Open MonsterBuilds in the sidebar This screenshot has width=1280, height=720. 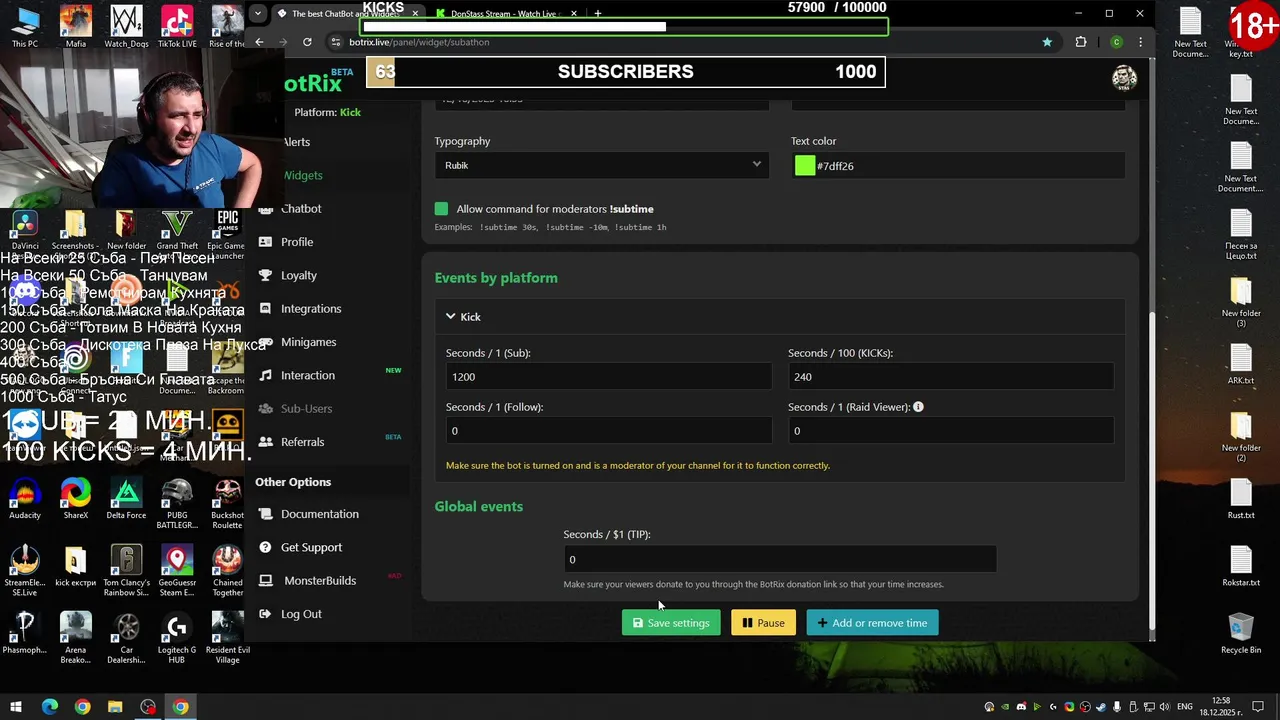pos(319,581)
